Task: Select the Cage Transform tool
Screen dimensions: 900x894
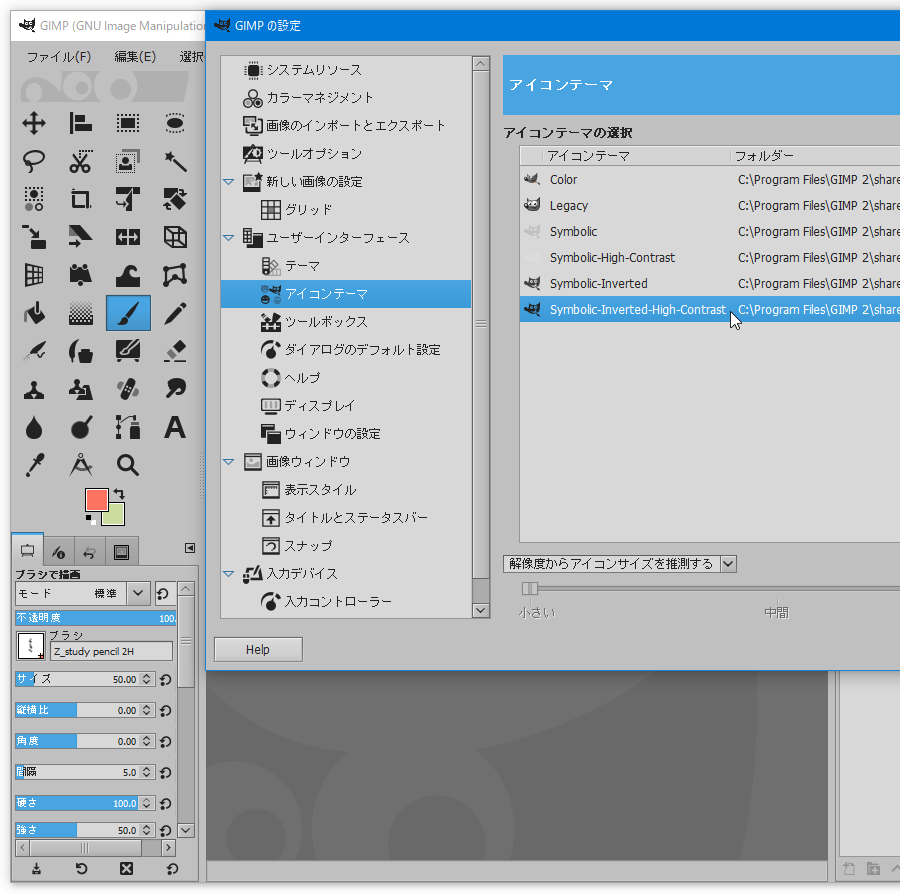Action: click(x=174, y=275)
